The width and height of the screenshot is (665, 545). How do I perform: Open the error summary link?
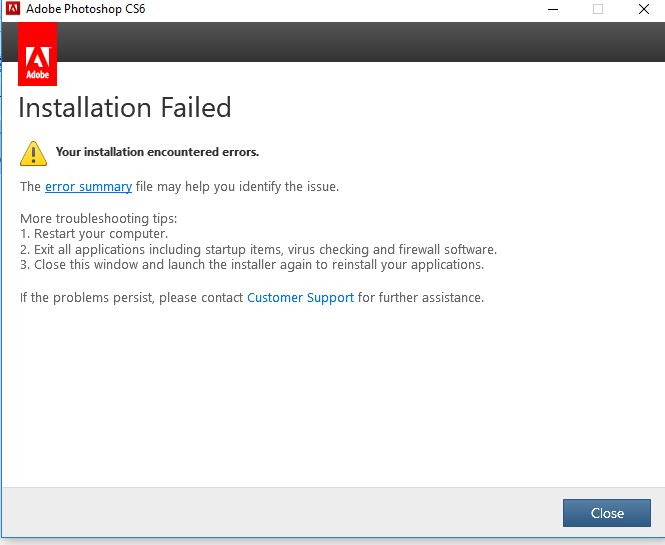coord(88,187)
